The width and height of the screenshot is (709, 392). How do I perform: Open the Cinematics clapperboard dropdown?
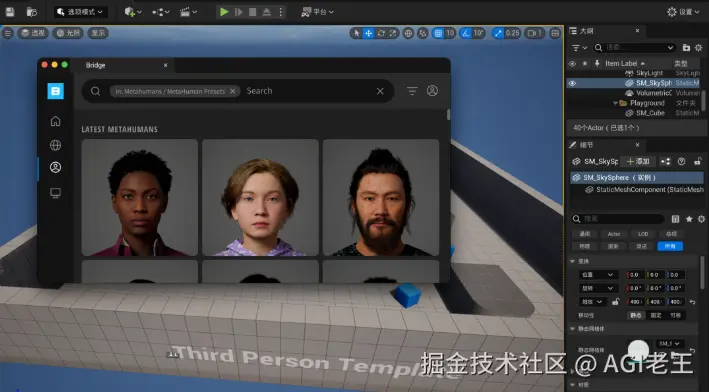point(188,12)
